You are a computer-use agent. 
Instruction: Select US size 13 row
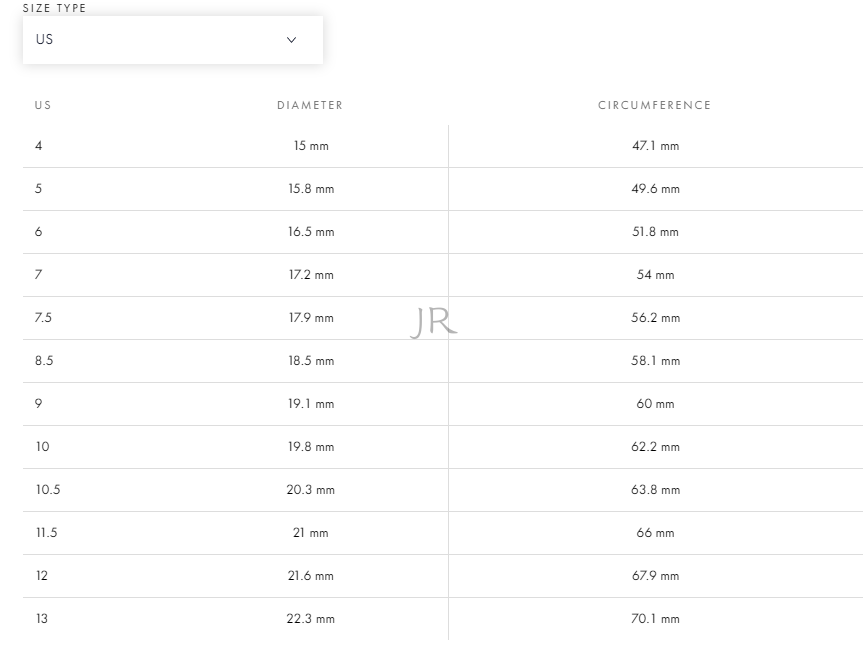click(442, 619)
